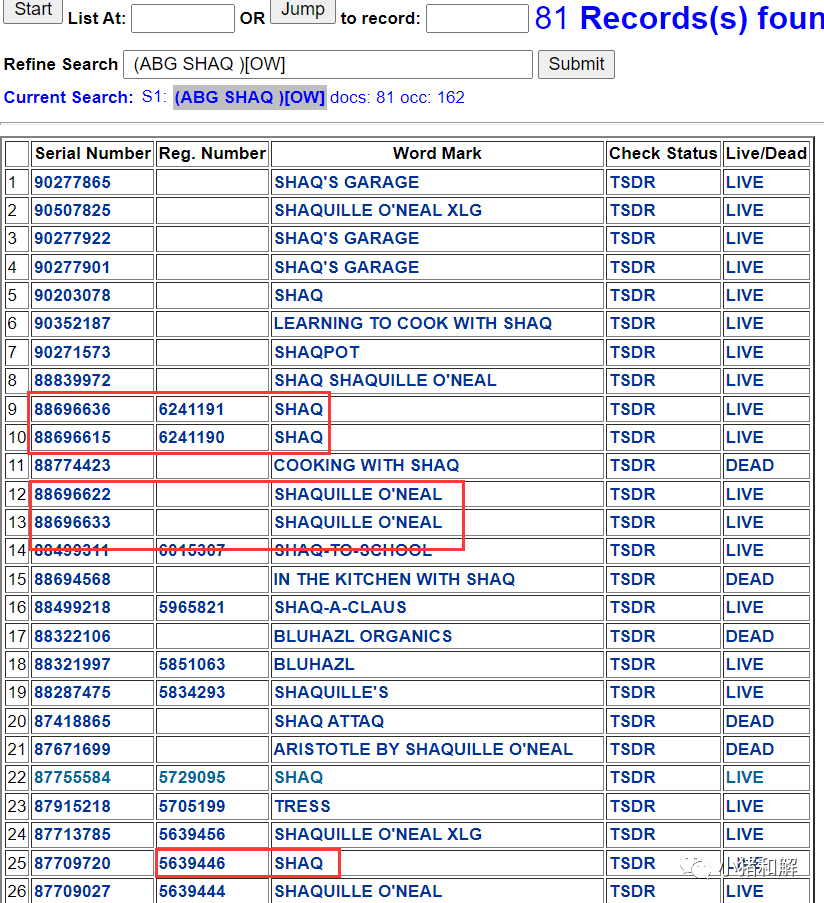Open serial number 88696622
The width and height of the screenshot is (824, 903).
72,495
